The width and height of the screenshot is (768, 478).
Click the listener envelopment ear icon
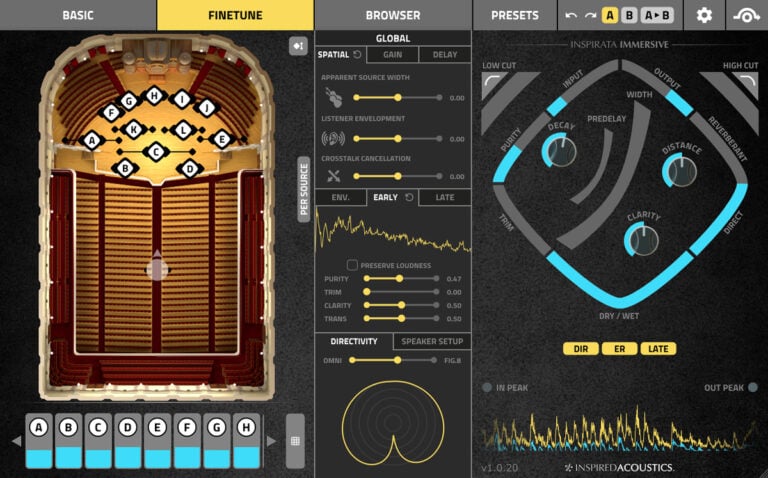pos(333,139)
